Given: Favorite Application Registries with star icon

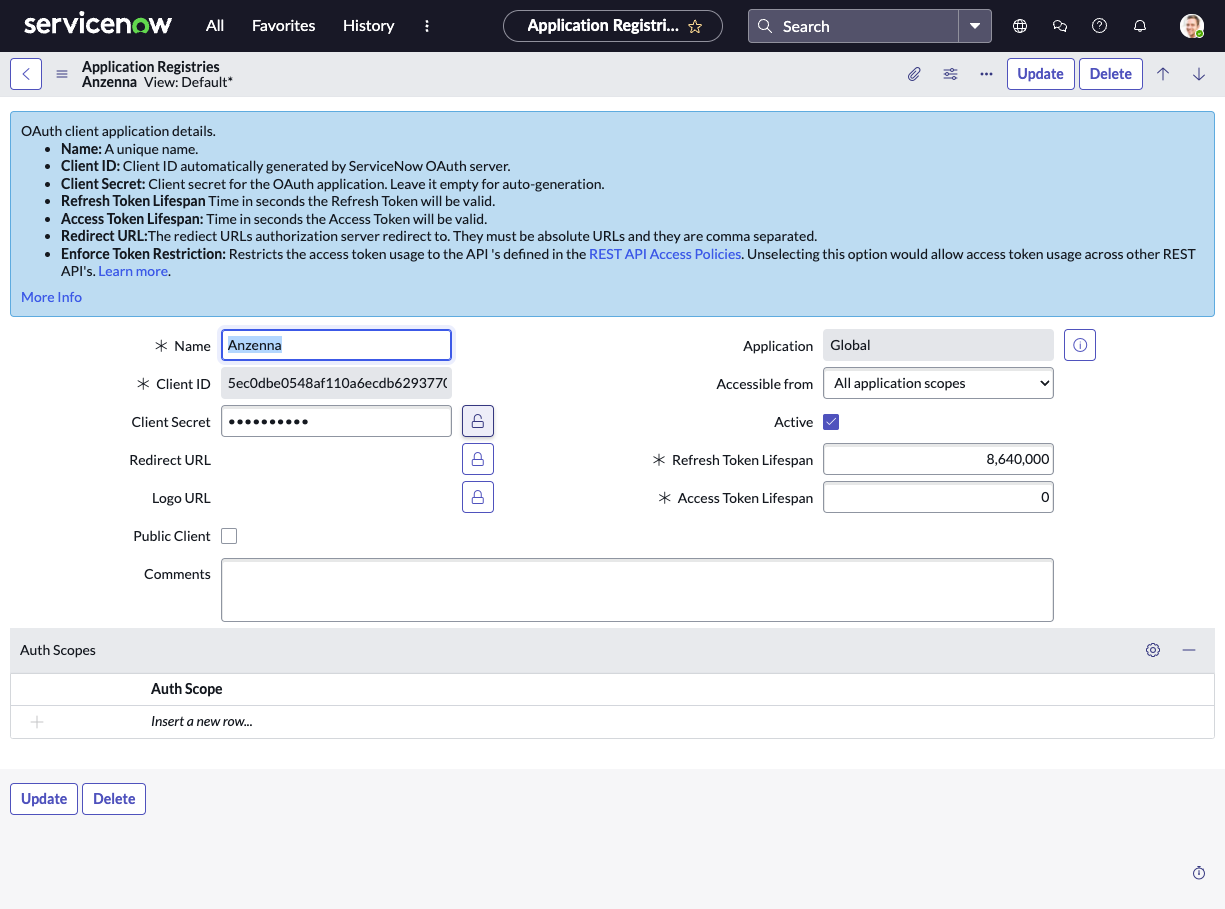Looking at the screenshot, I should pos(695,27).
